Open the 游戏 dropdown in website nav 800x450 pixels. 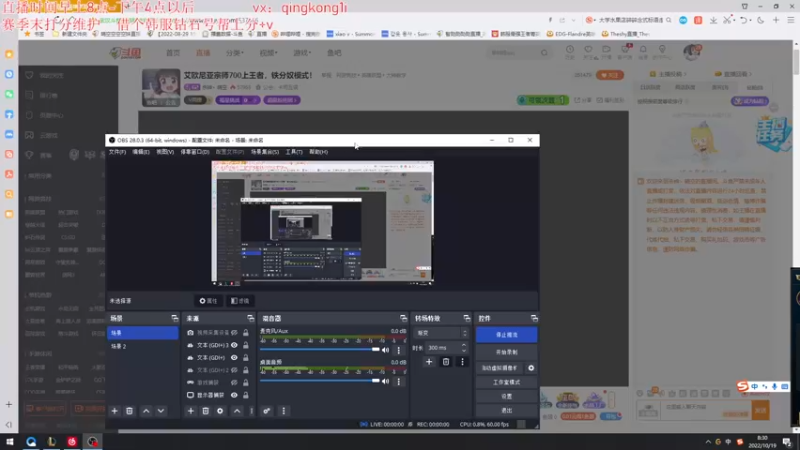[302, 53]
